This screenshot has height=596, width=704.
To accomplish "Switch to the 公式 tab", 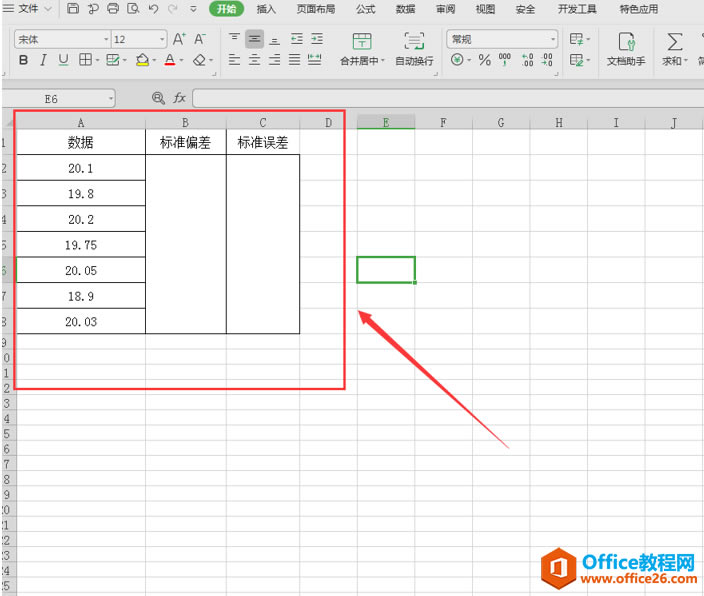I will (x=365, y=9).
